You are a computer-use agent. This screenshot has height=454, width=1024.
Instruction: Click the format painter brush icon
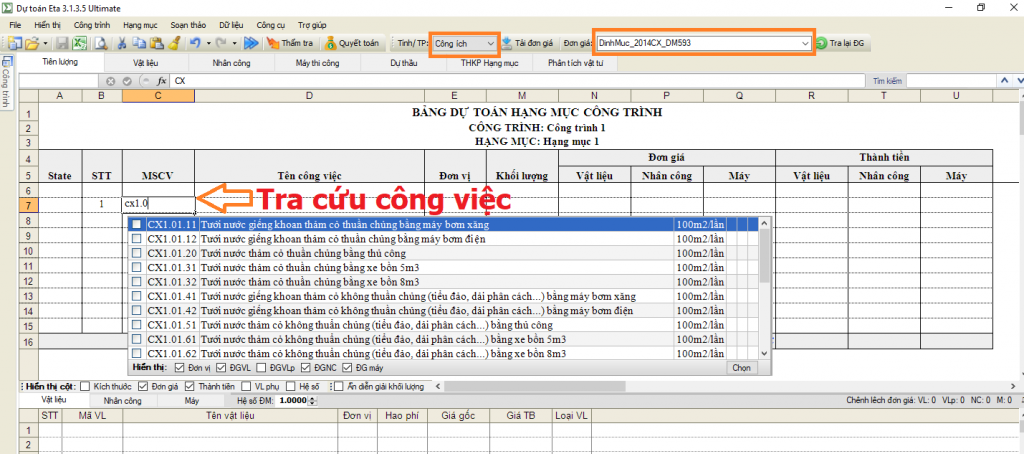[174, 43]
